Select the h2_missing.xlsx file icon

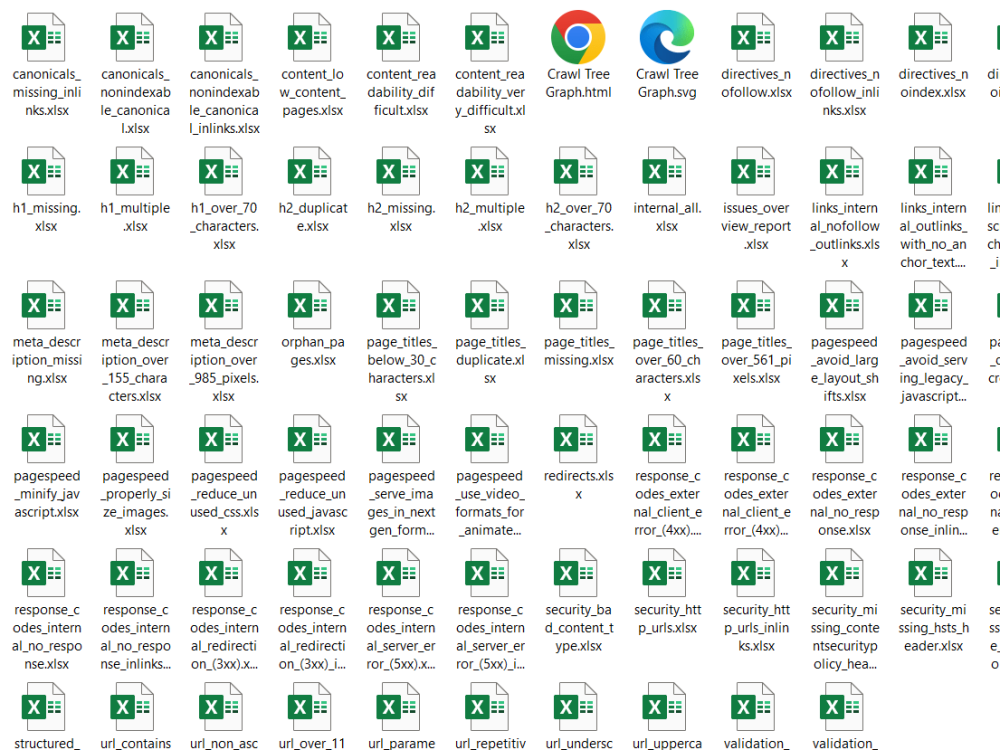(399, 172)
